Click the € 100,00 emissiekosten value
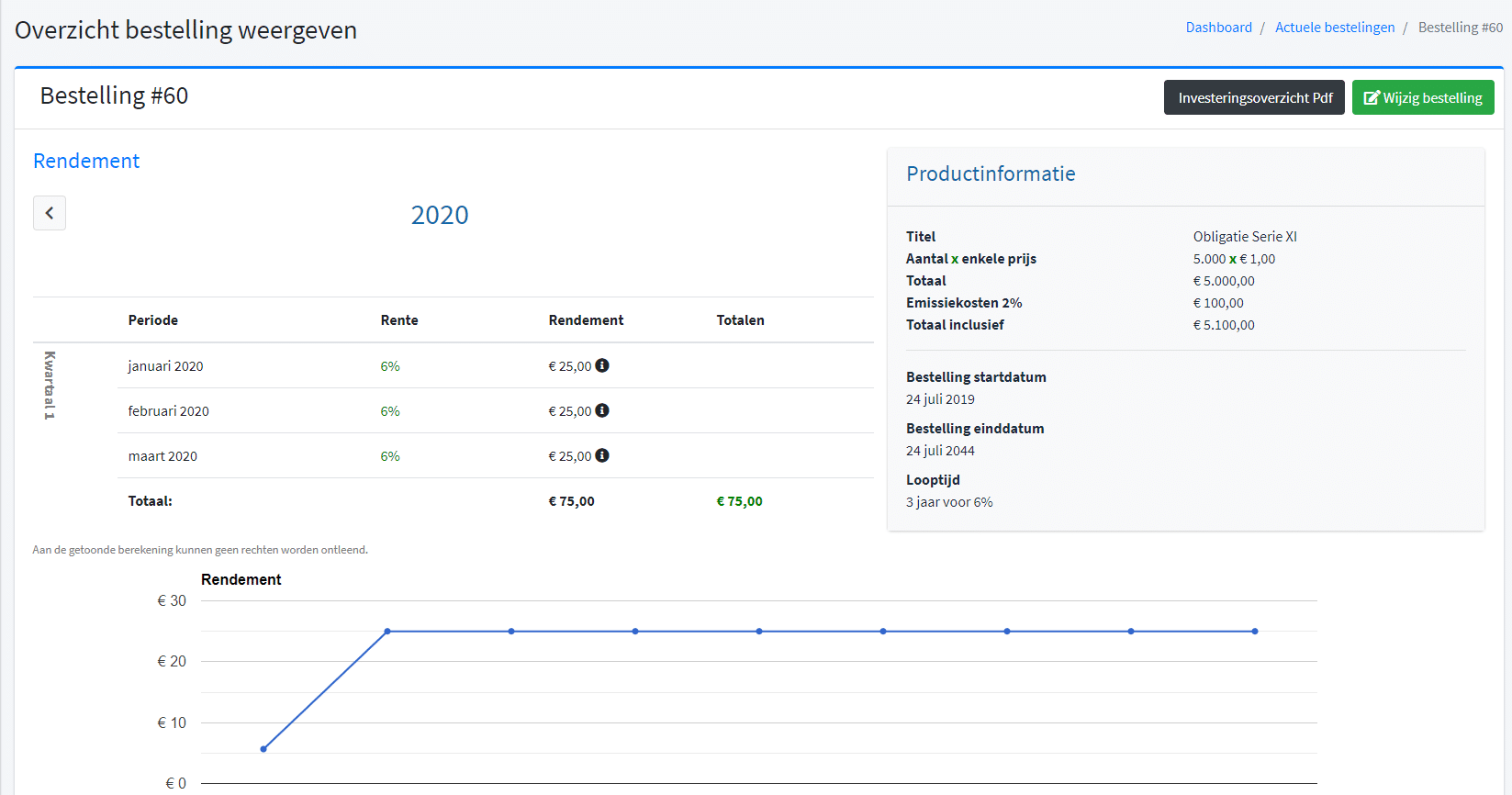This screenshot has height=795, width=1512. [1218, 303]
